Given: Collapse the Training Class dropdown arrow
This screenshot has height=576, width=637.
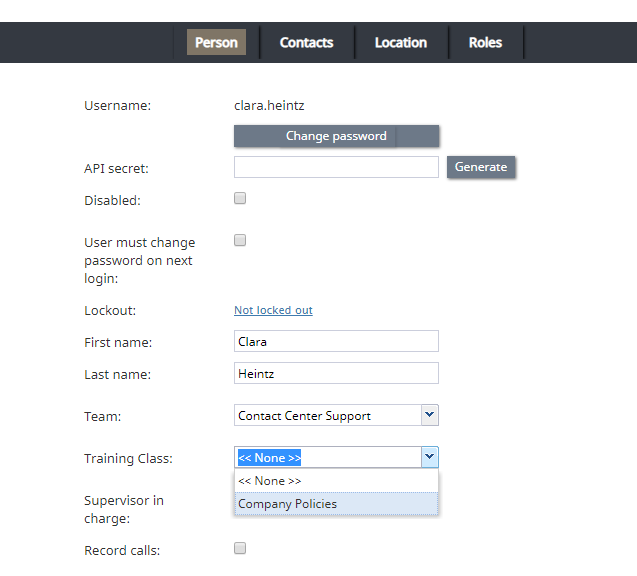Looking at the screenshot, I should 429,457.
